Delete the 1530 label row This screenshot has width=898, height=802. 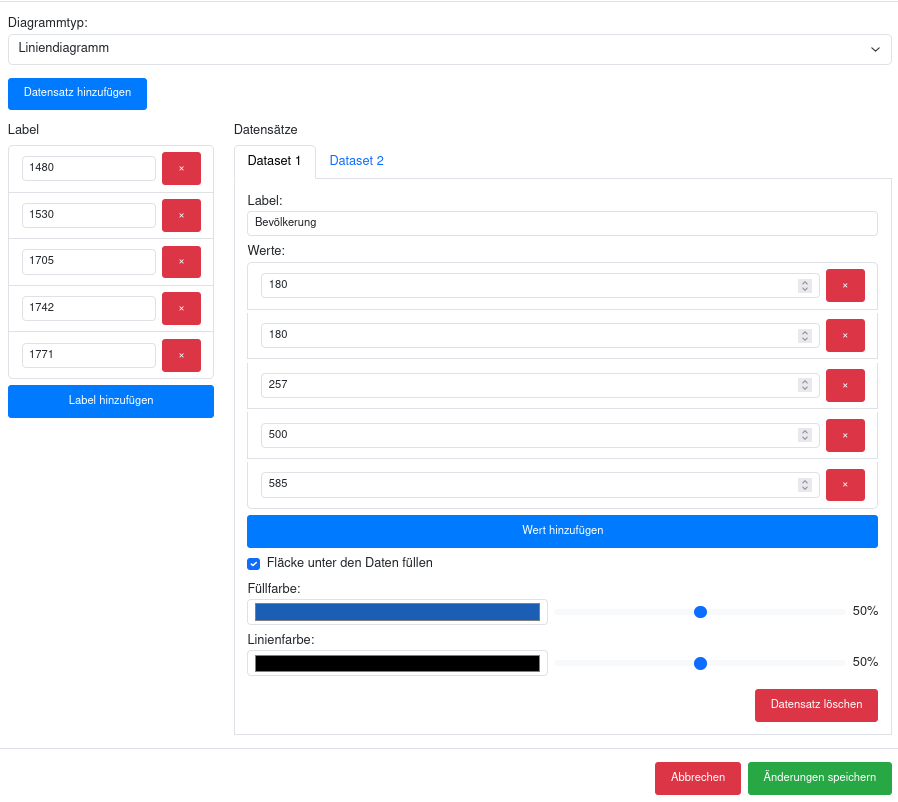(181, 216)
